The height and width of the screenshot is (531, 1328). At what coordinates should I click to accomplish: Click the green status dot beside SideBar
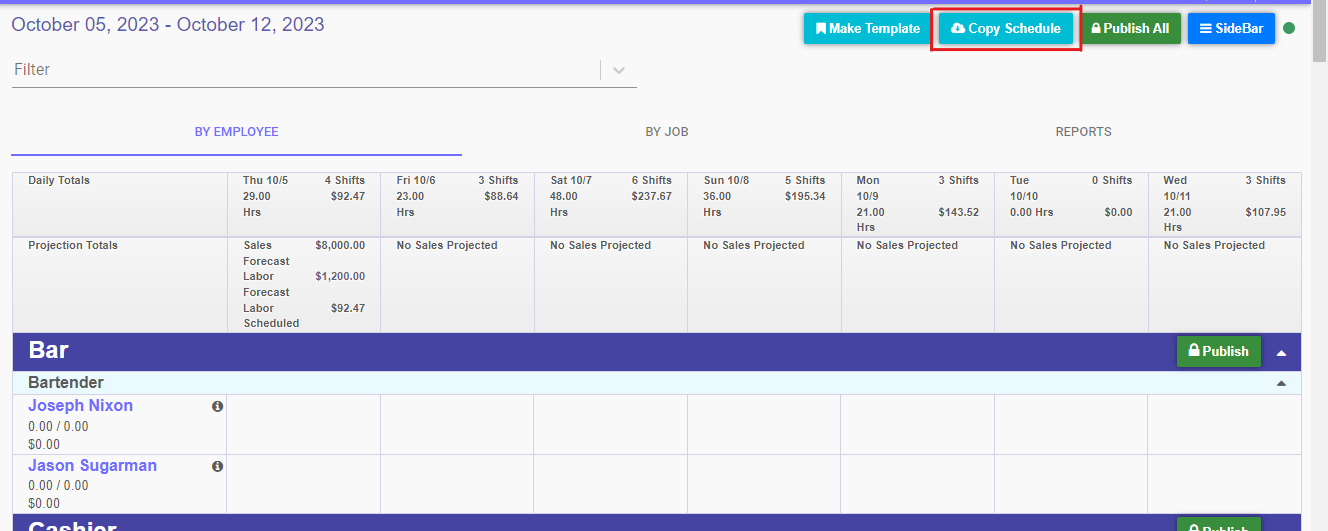point(1289,28)
